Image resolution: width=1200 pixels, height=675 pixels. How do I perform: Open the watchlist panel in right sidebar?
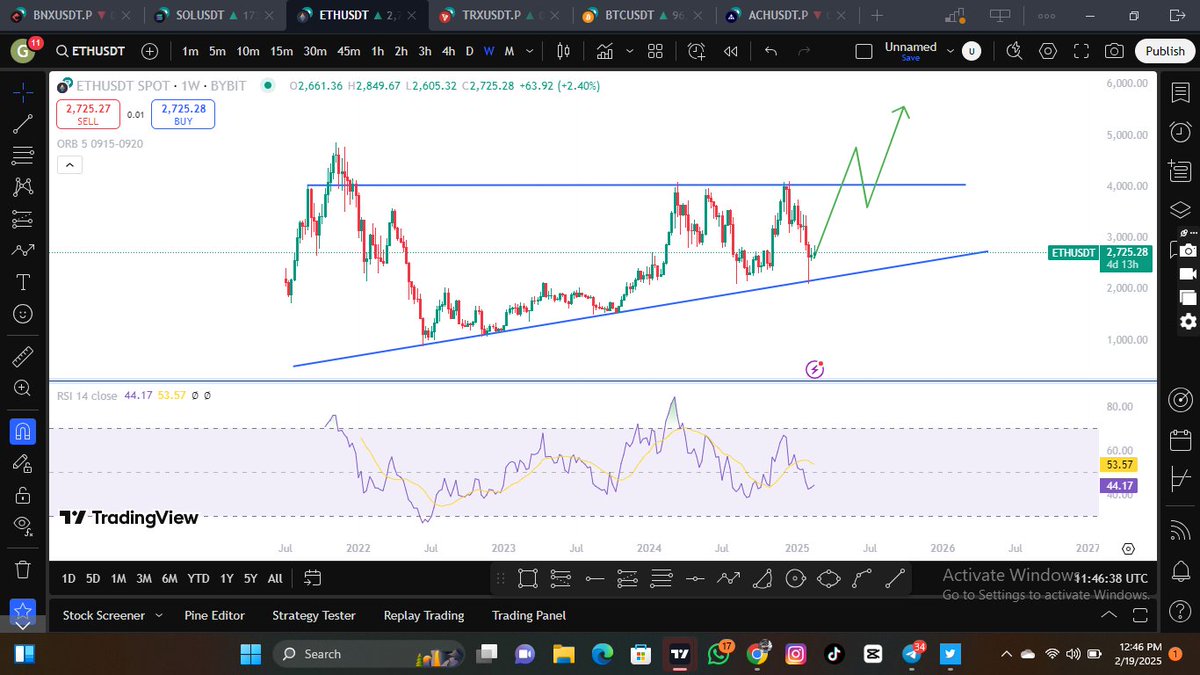(1180, 92)
